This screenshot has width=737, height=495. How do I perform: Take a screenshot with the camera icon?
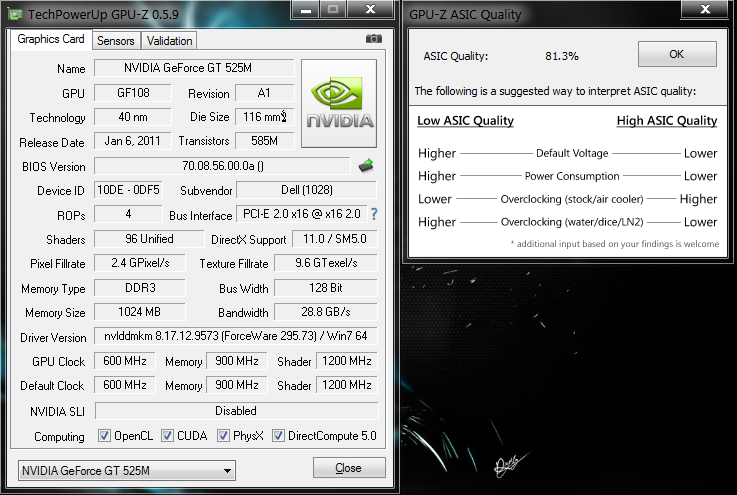374,39
